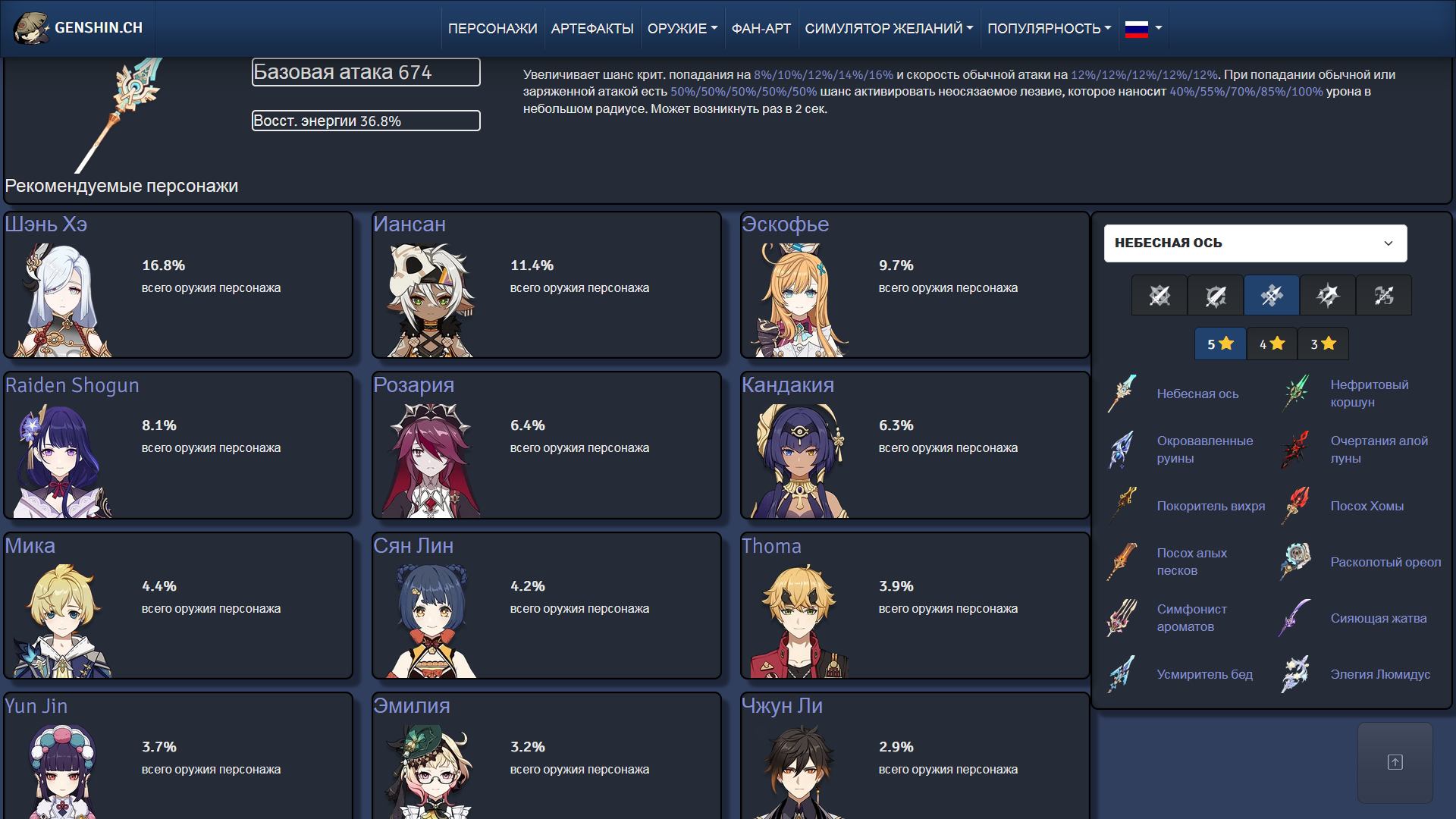
Task: Select the bow weapon type filter
Action: coord(1383,295)
